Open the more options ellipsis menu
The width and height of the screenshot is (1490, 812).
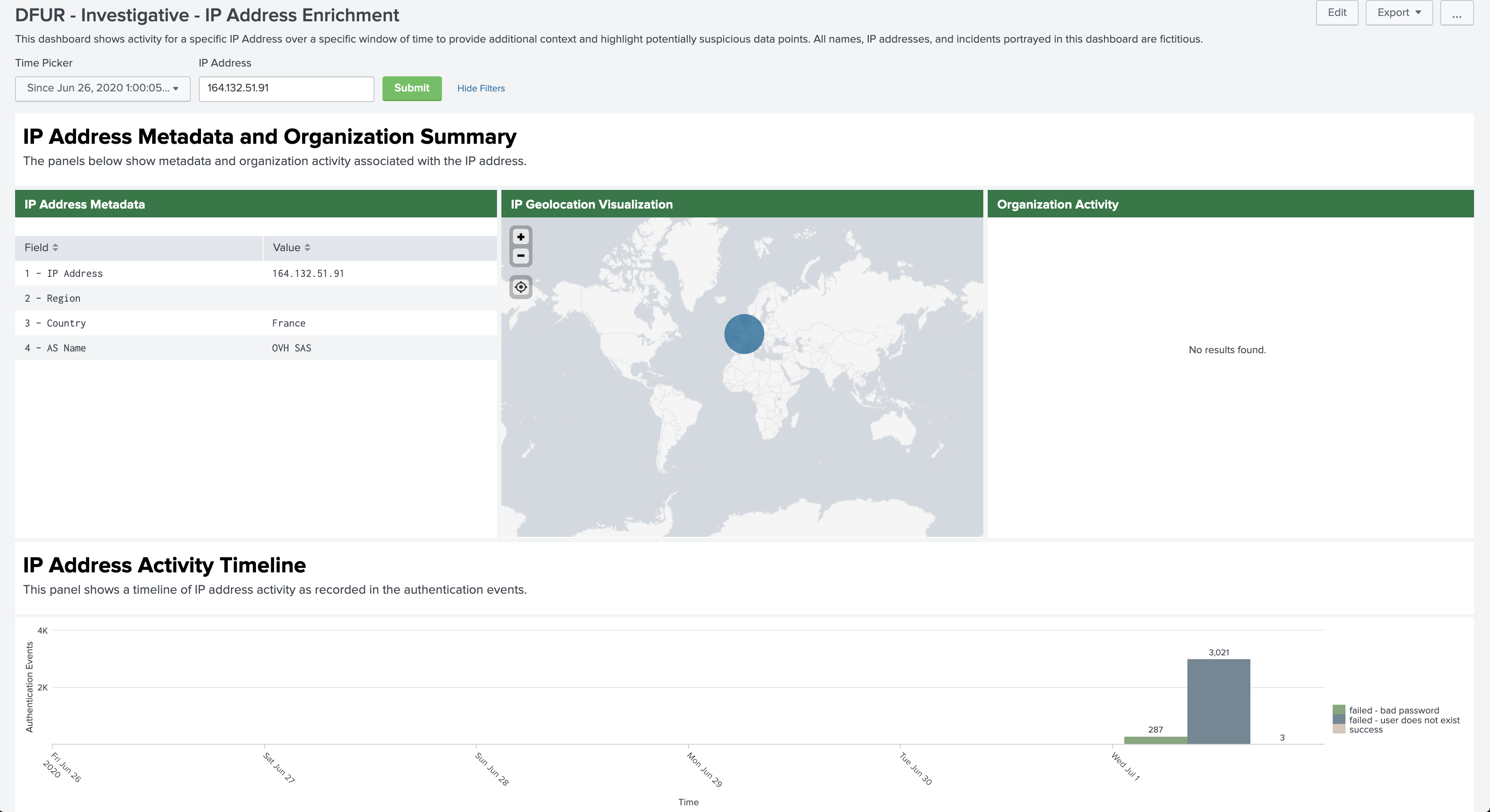coord(1456,13)
